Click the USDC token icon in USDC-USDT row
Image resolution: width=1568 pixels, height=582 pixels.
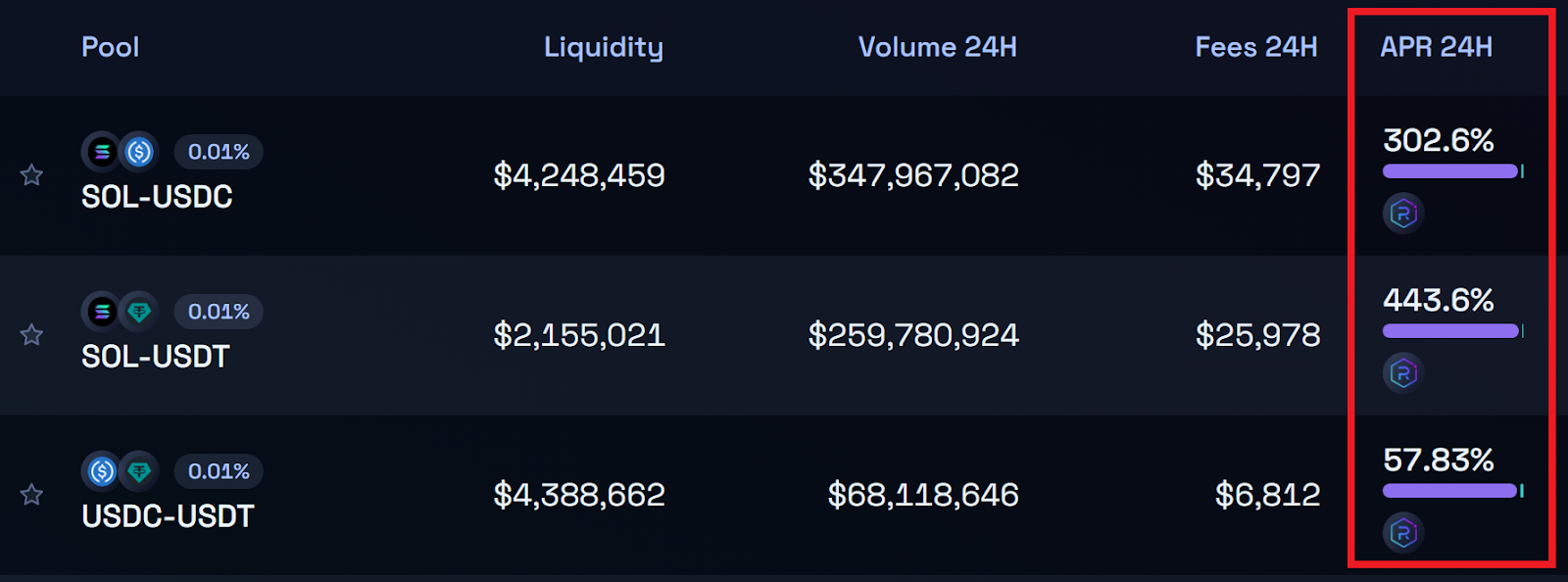point(101,471)
